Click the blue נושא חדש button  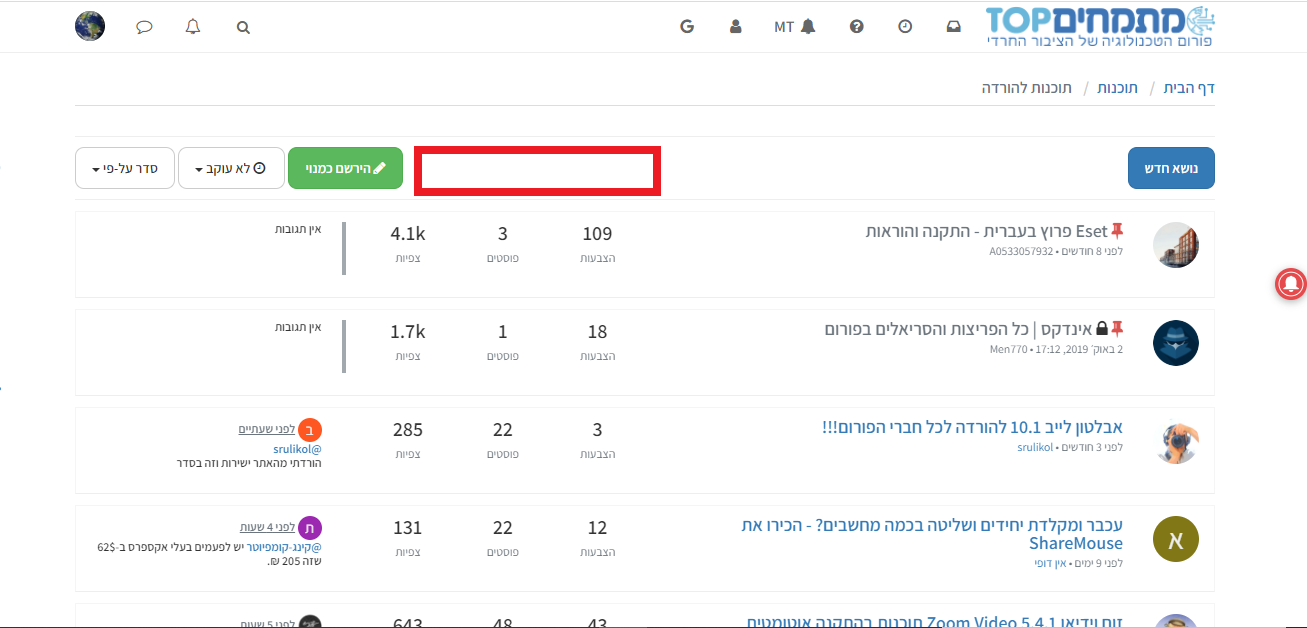tap(1171, 168)
